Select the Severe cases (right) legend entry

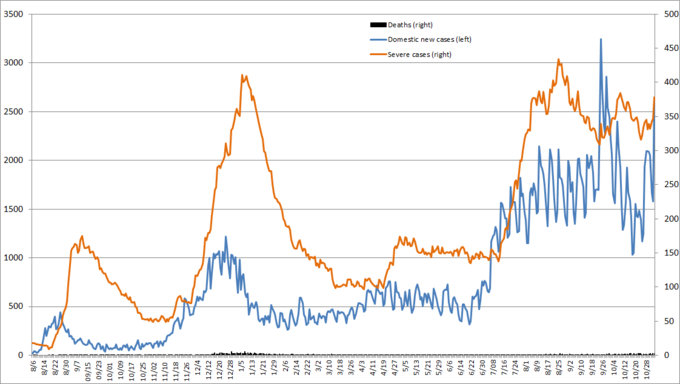click(x=411, y=55)
